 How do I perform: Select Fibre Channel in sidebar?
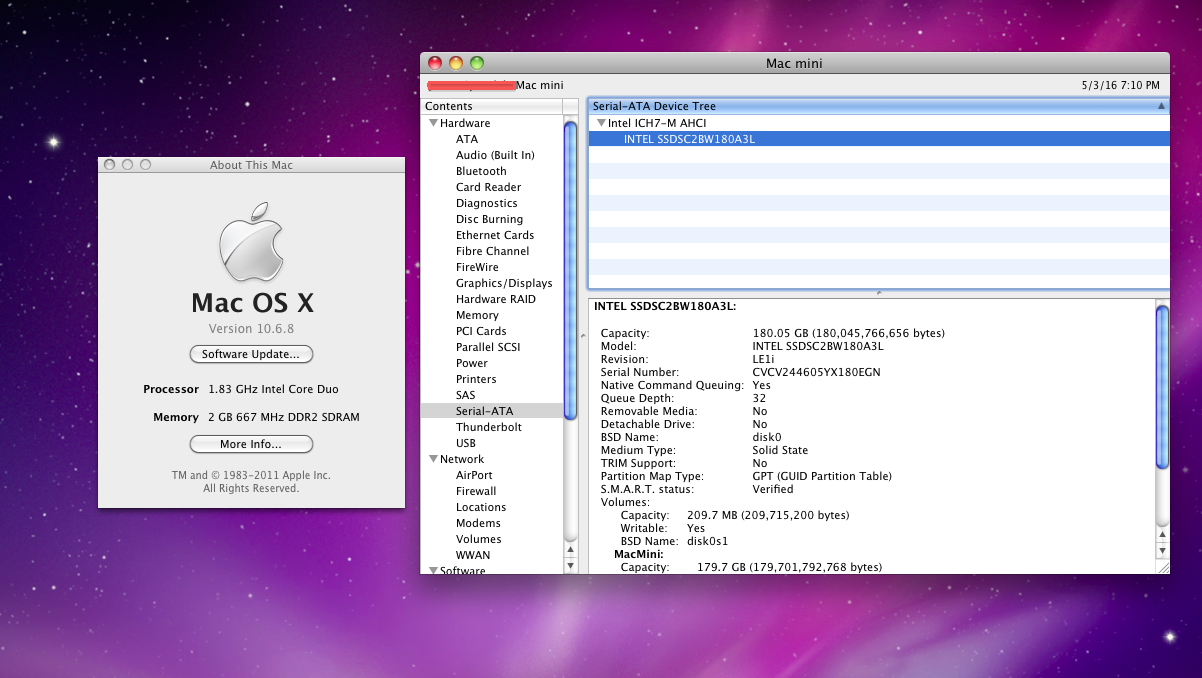click(492, 251)
